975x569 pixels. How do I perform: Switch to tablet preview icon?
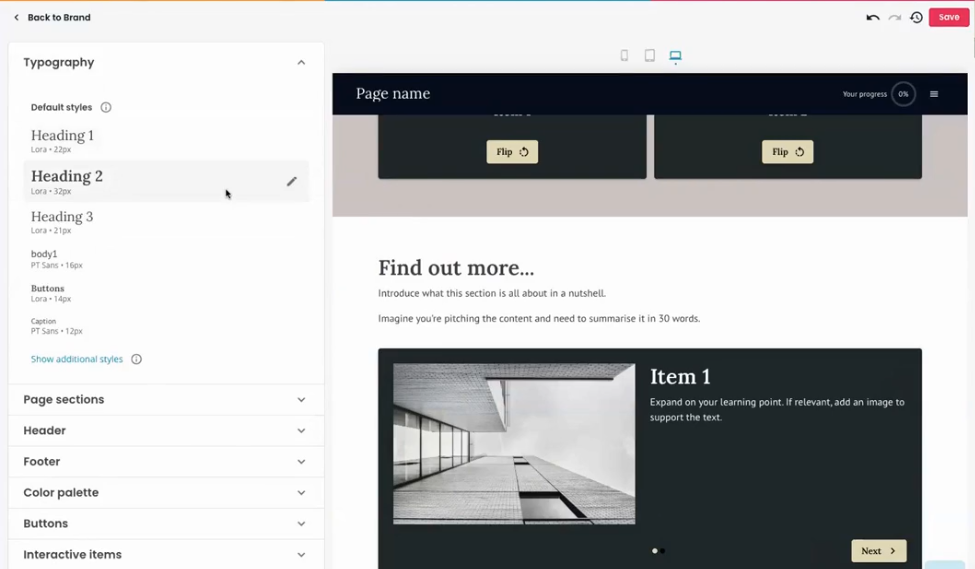(650, 55)
